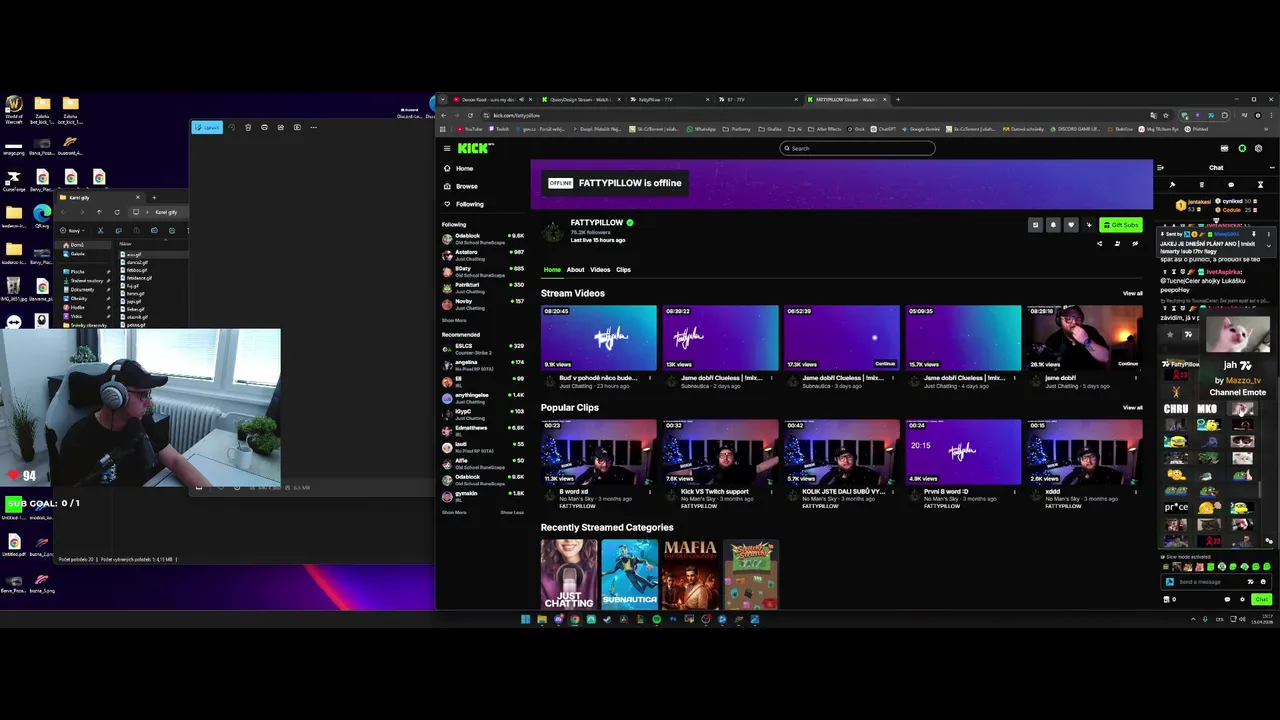Open the WhatsApp bookmark in bookmarks bar
1280x720 pixels.
[701, 129]
